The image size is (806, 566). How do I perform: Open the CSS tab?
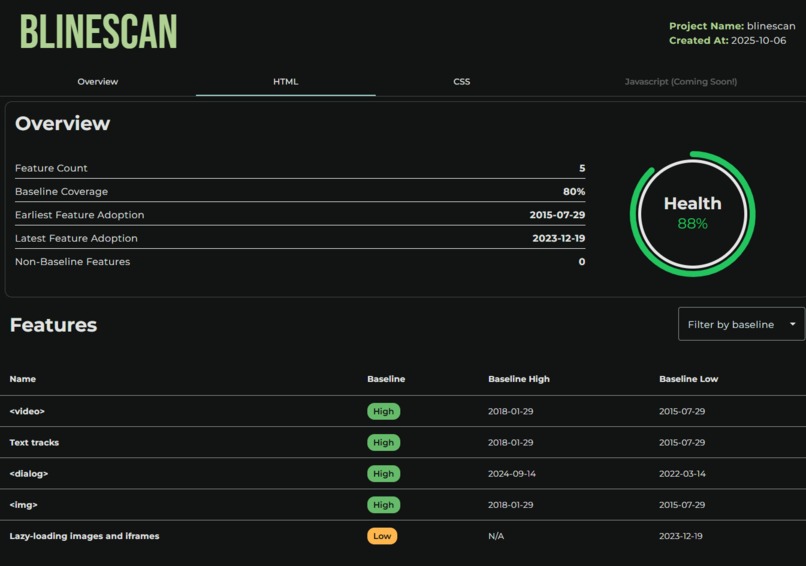[462, 81]
